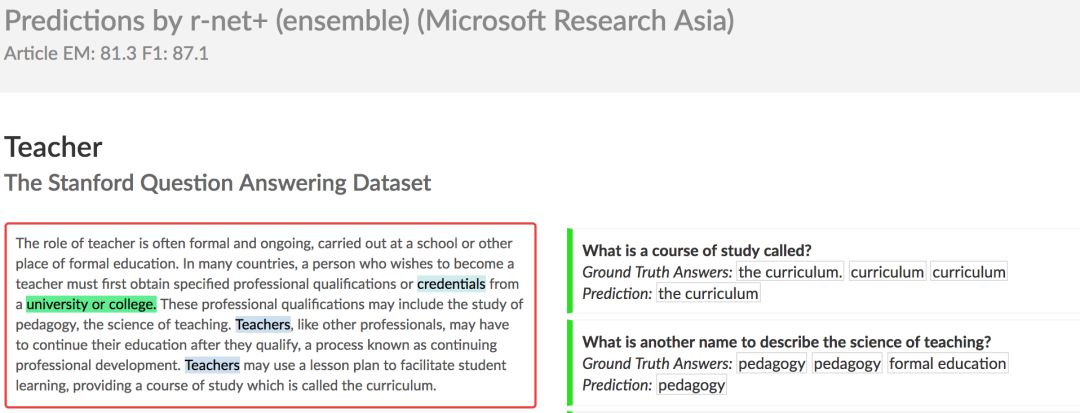1080x413 pixels.
Task: Click the last "curriculum" ground truth answer box
Action: (x=968, y=272)
